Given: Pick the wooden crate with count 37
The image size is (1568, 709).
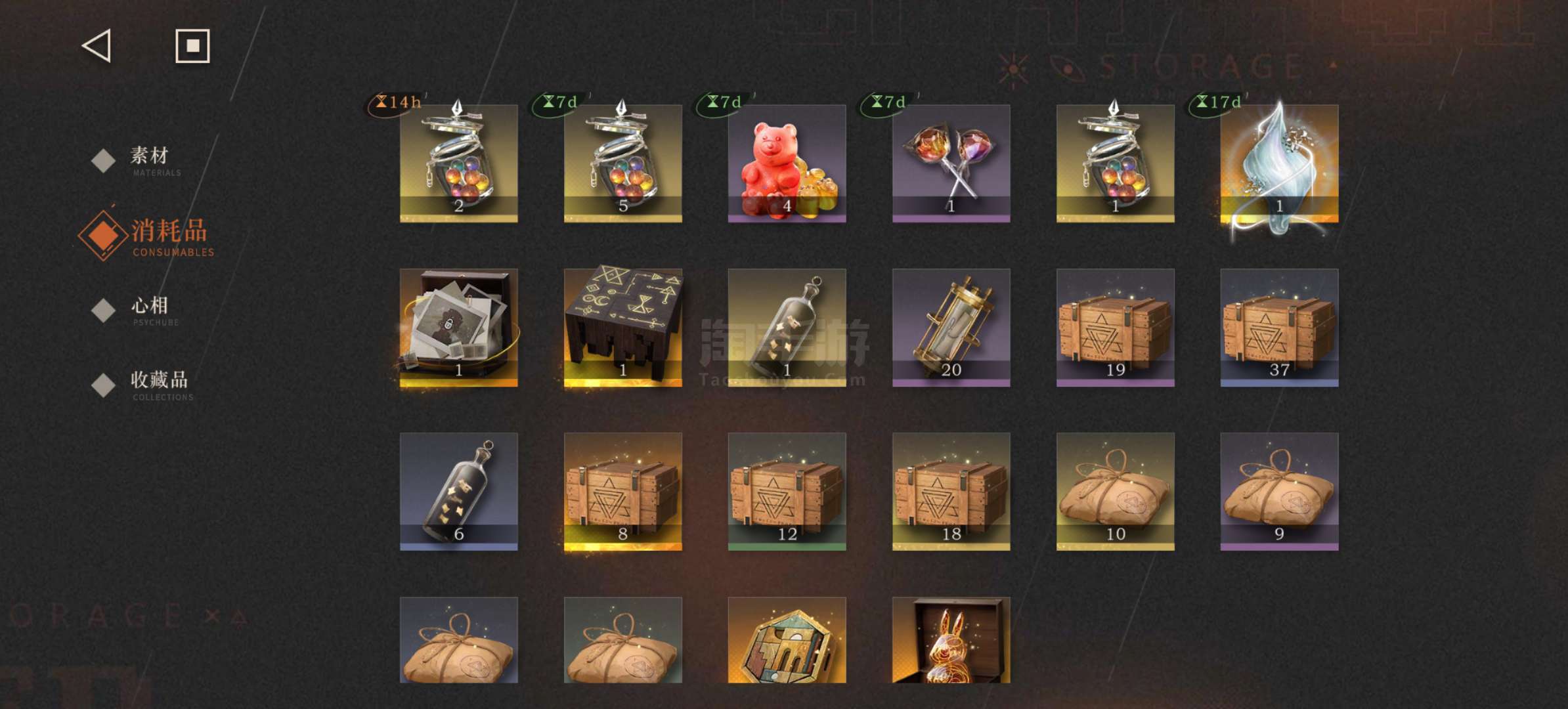Looking at the screenshot, I should click(x=1279, y=327).
